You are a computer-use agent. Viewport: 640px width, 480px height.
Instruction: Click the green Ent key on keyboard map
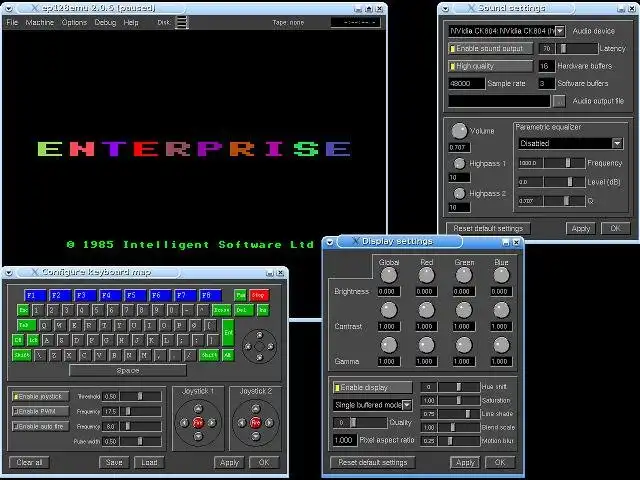[x=228, y=332]
